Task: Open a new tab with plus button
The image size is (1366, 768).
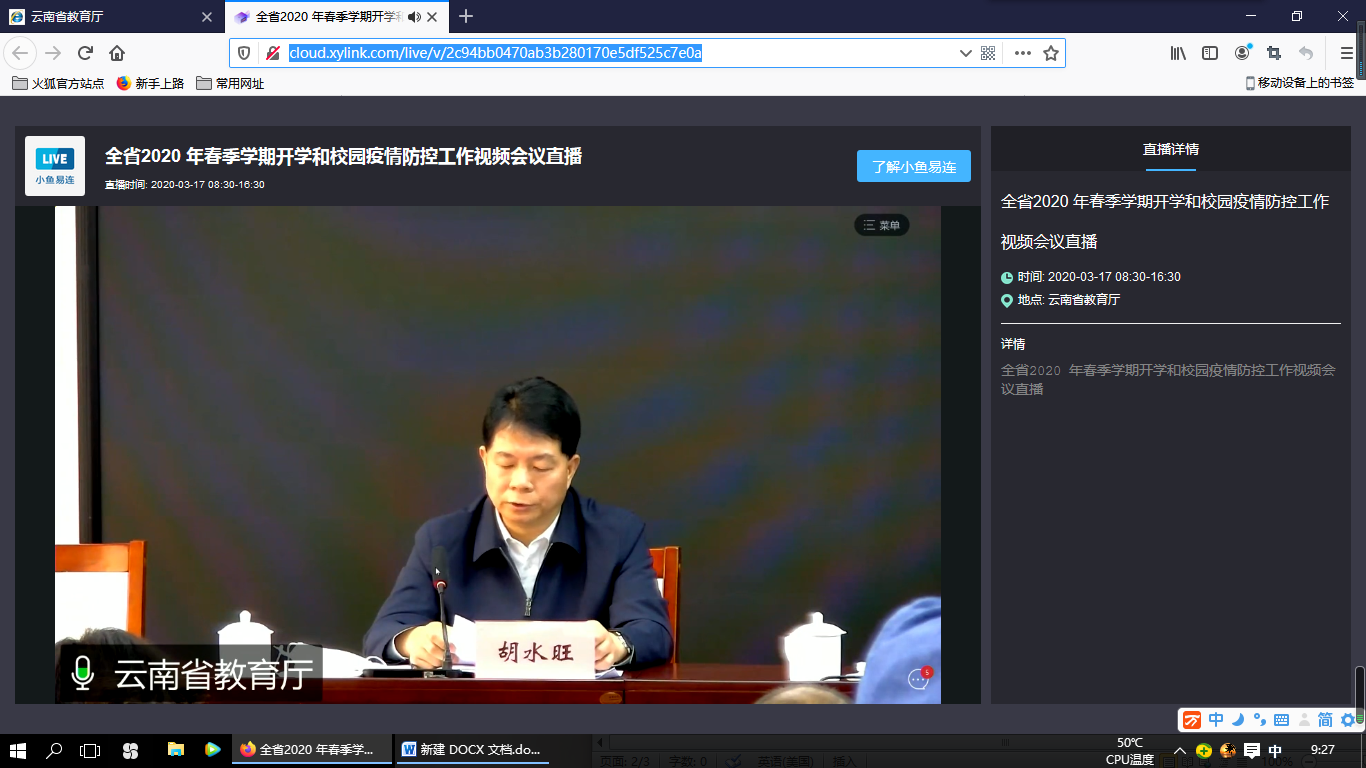Action: (x=466, y=17)
